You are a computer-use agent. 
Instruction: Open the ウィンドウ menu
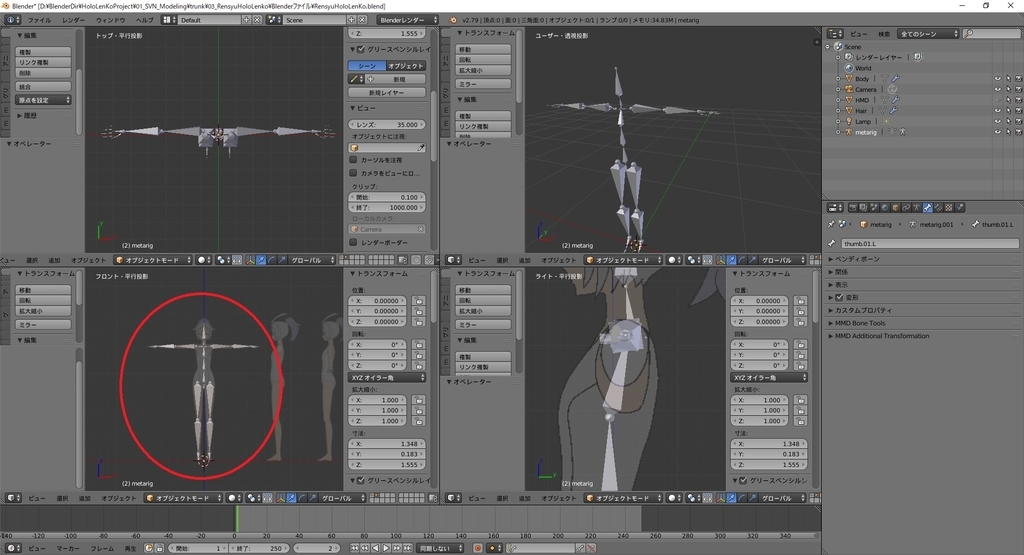point(110,20)
